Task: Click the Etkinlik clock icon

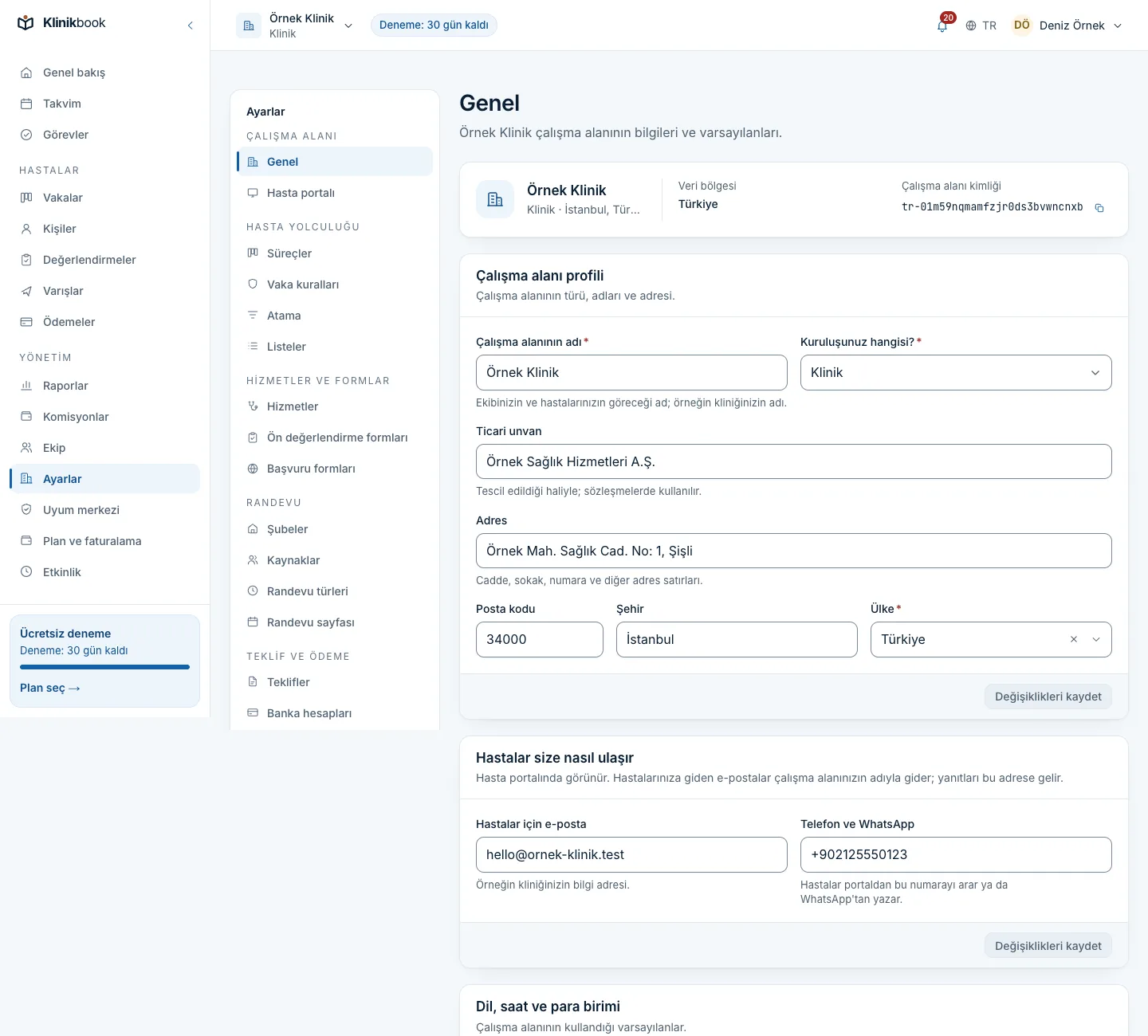Action: (26, 572)
